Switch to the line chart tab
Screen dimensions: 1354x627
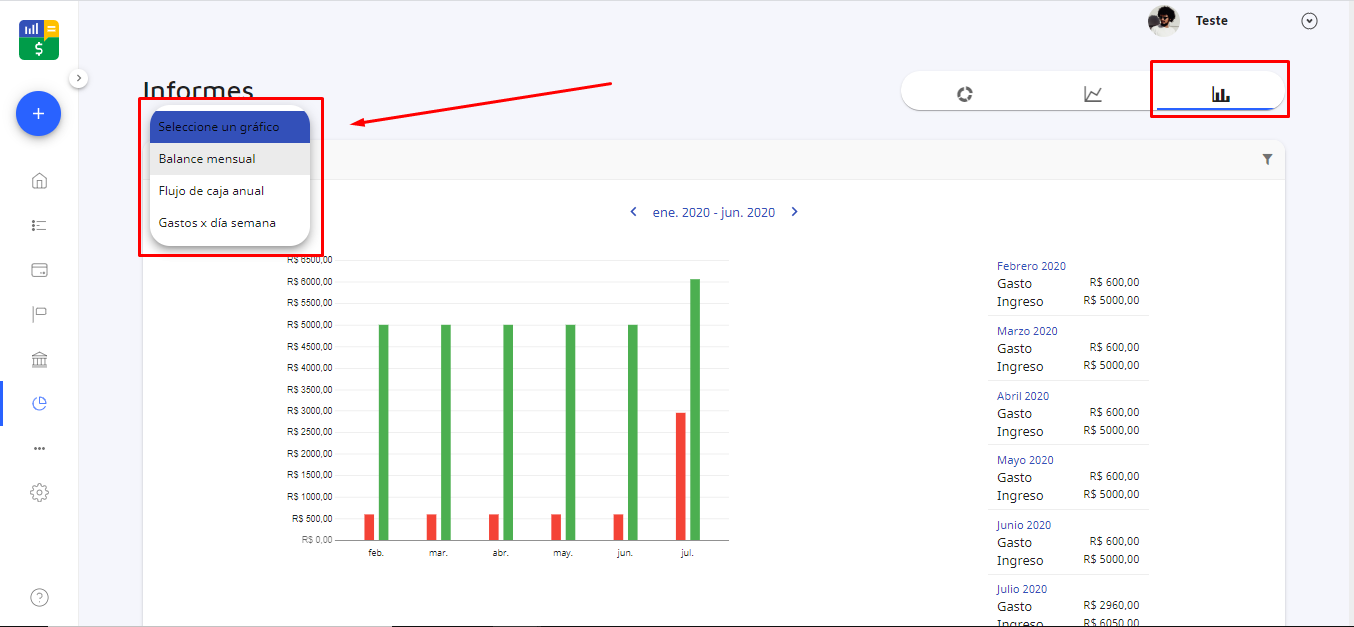click(1093, 94)
